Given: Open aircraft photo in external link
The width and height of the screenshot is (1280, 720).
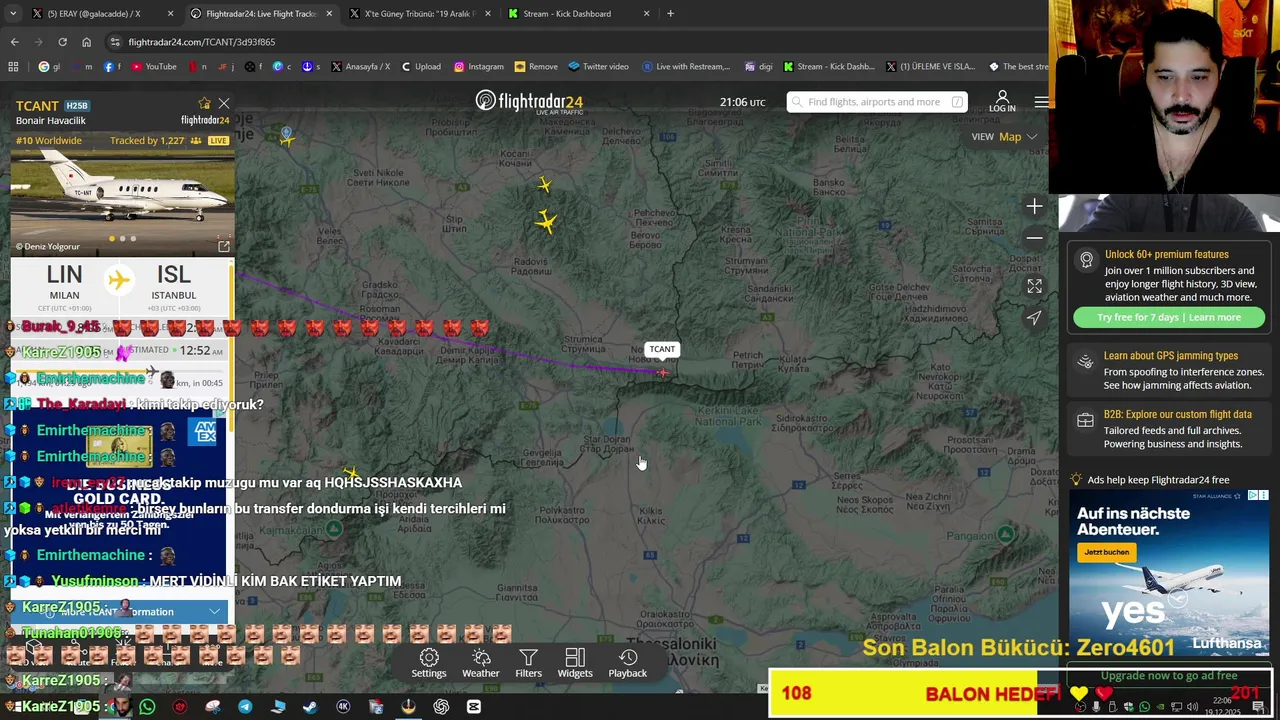Looking at the screenshot, I should (224, 246).
